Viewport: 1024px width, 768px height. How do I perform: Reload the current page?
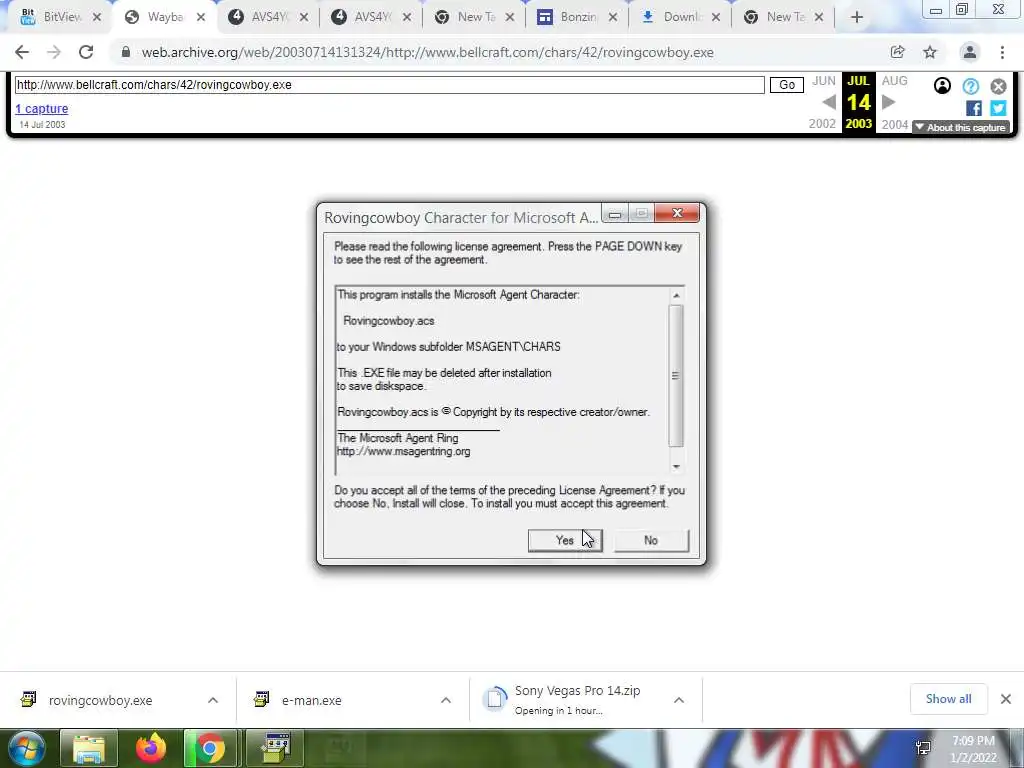pos(86,52)
